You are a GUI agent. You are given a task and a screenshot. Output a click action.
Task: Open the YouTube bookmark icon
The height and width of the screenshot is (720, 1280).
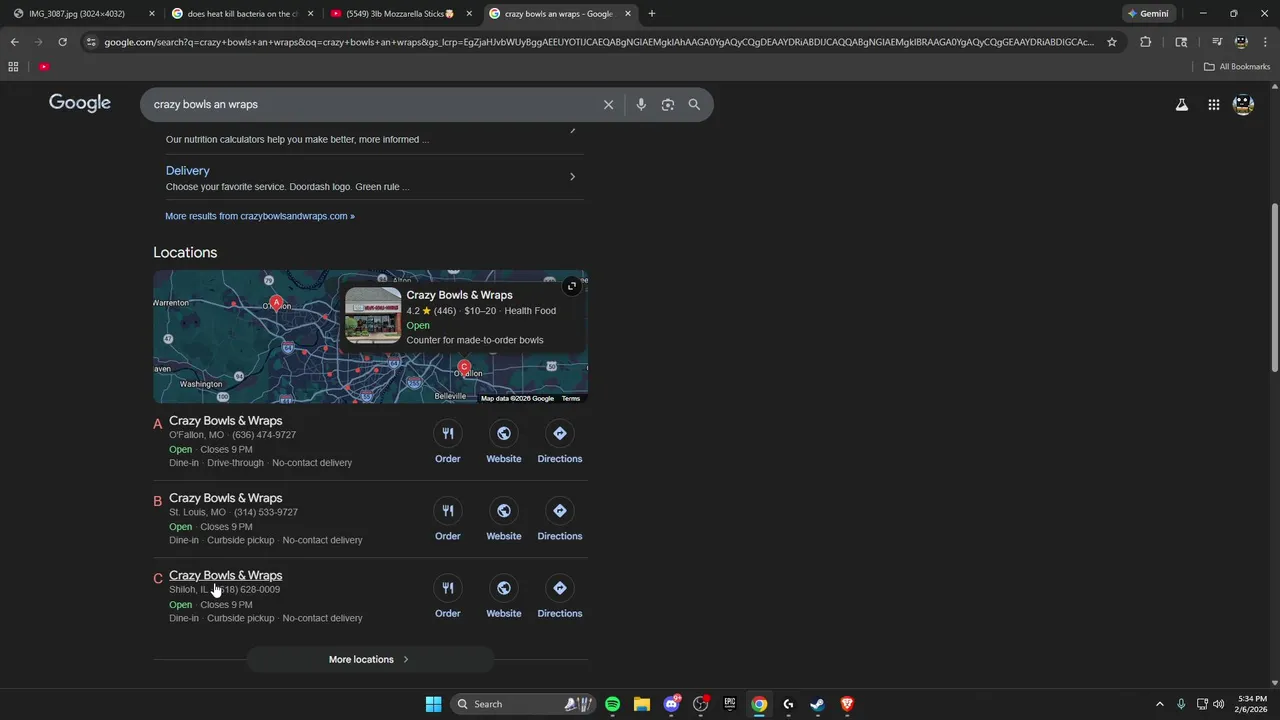tap(44, 67)
